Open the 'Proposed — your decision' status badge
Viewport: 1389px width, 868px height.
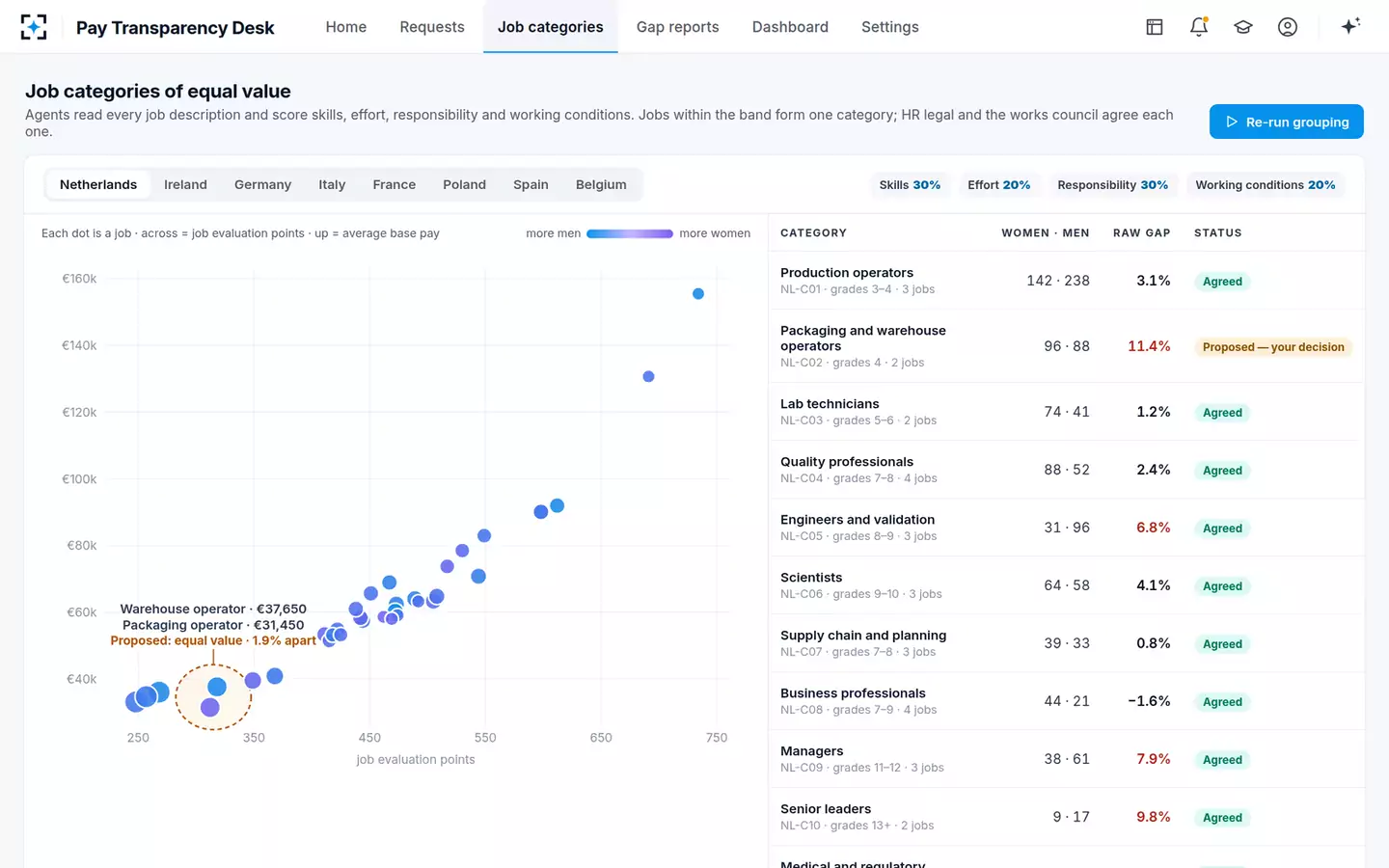coord(1273,347)
